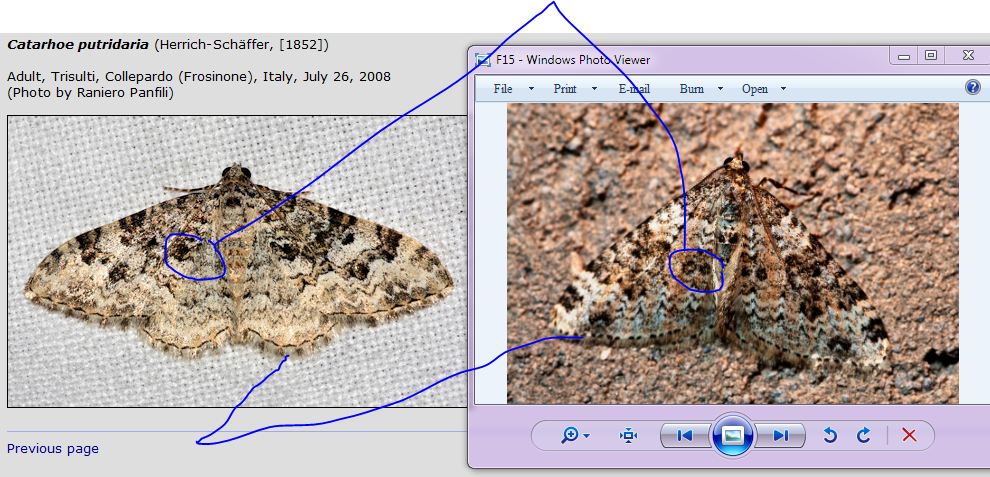
Task: Click the E-mail toolbar button
Action: (634, 89)
